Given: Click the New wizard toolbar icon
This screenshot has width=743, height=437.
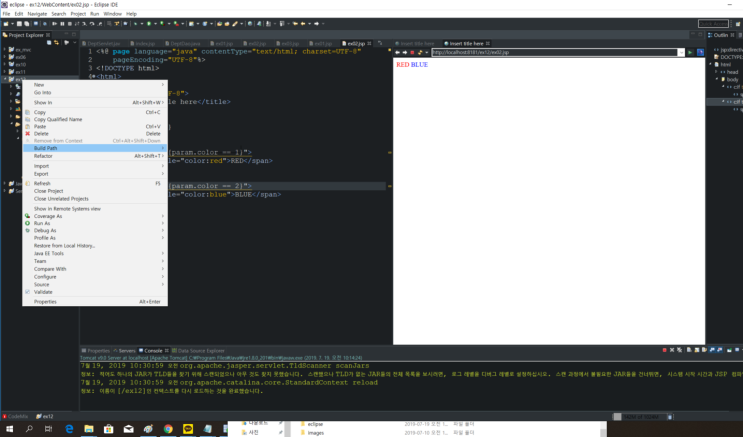Looking at the screenshot, I should point(6,24).
